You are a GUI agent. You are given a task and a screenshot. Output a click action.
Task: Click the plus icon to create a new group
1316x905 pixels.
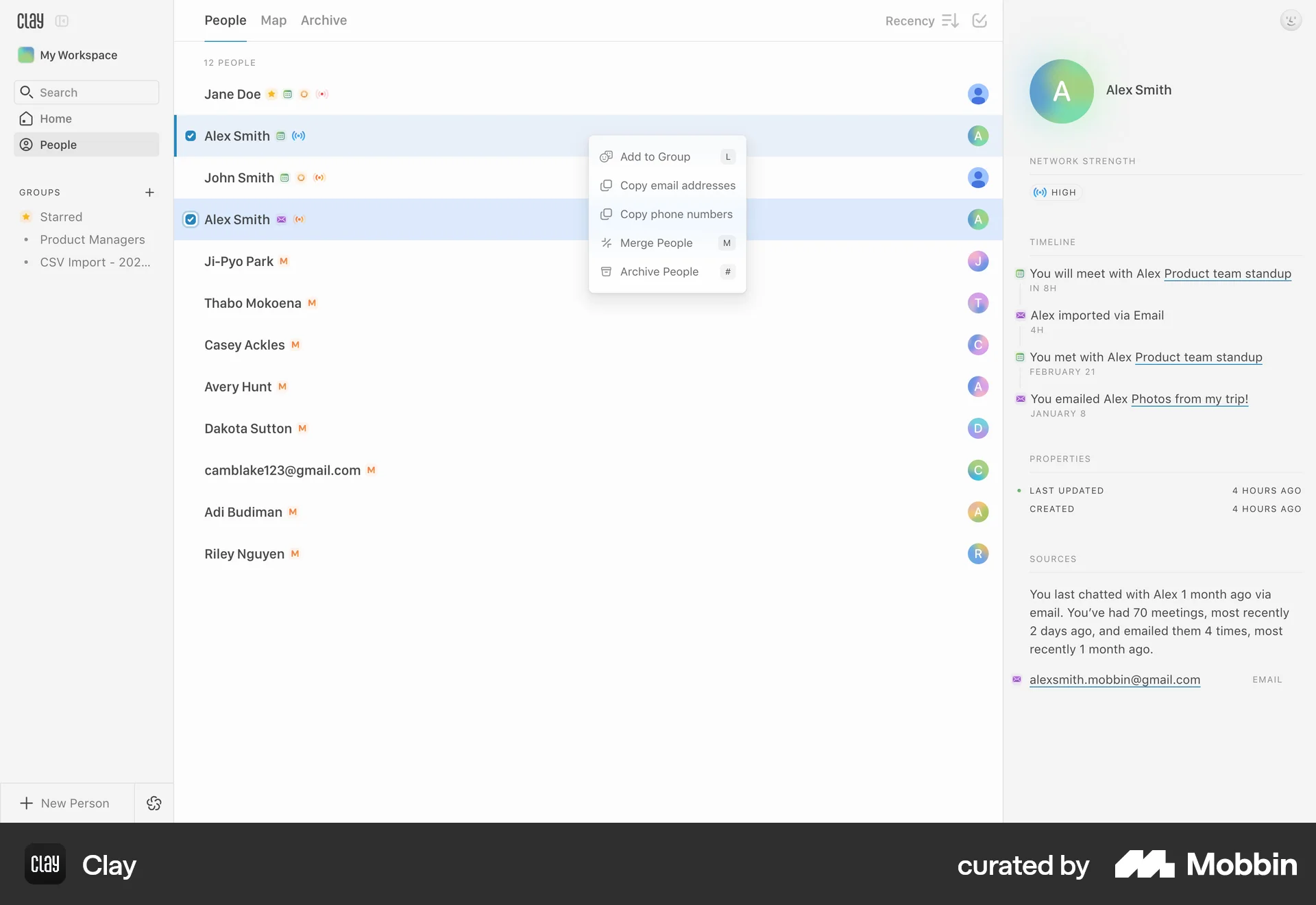pos(150,193)
